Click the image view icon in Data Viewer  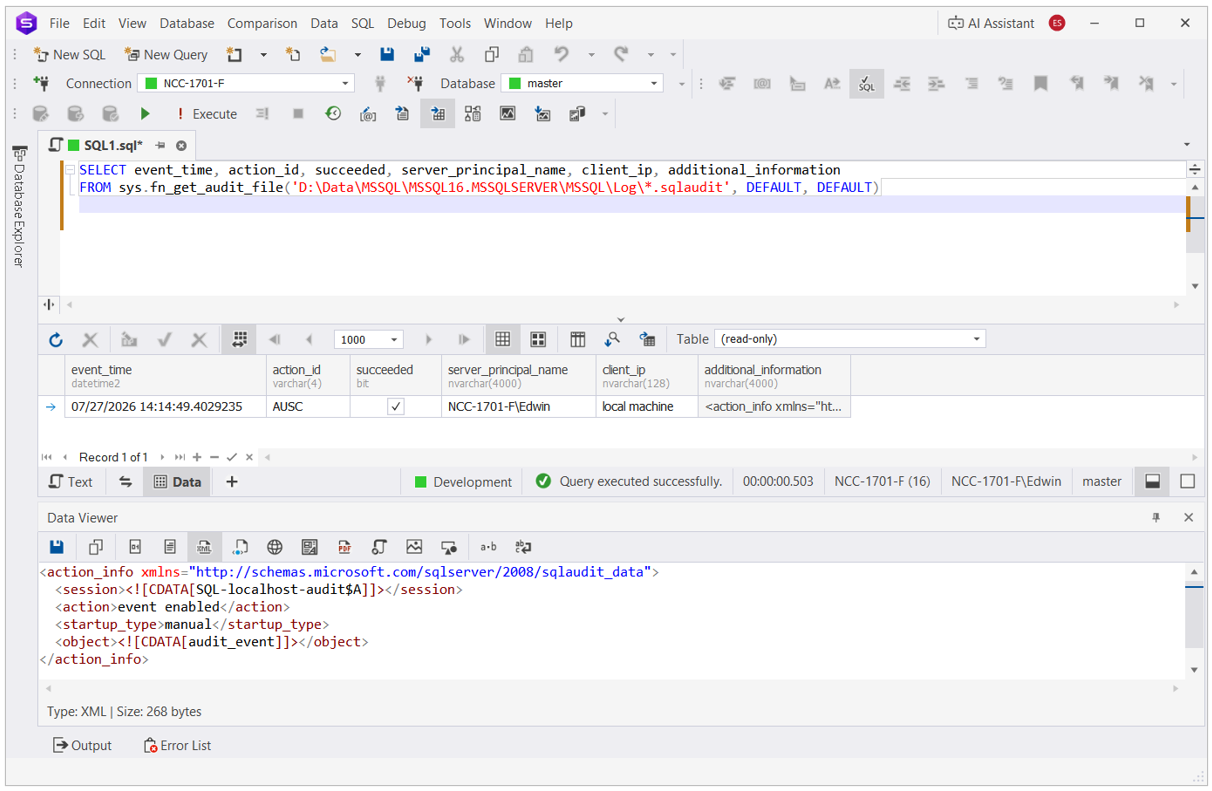pyautogui.click(x=414, y=547)
